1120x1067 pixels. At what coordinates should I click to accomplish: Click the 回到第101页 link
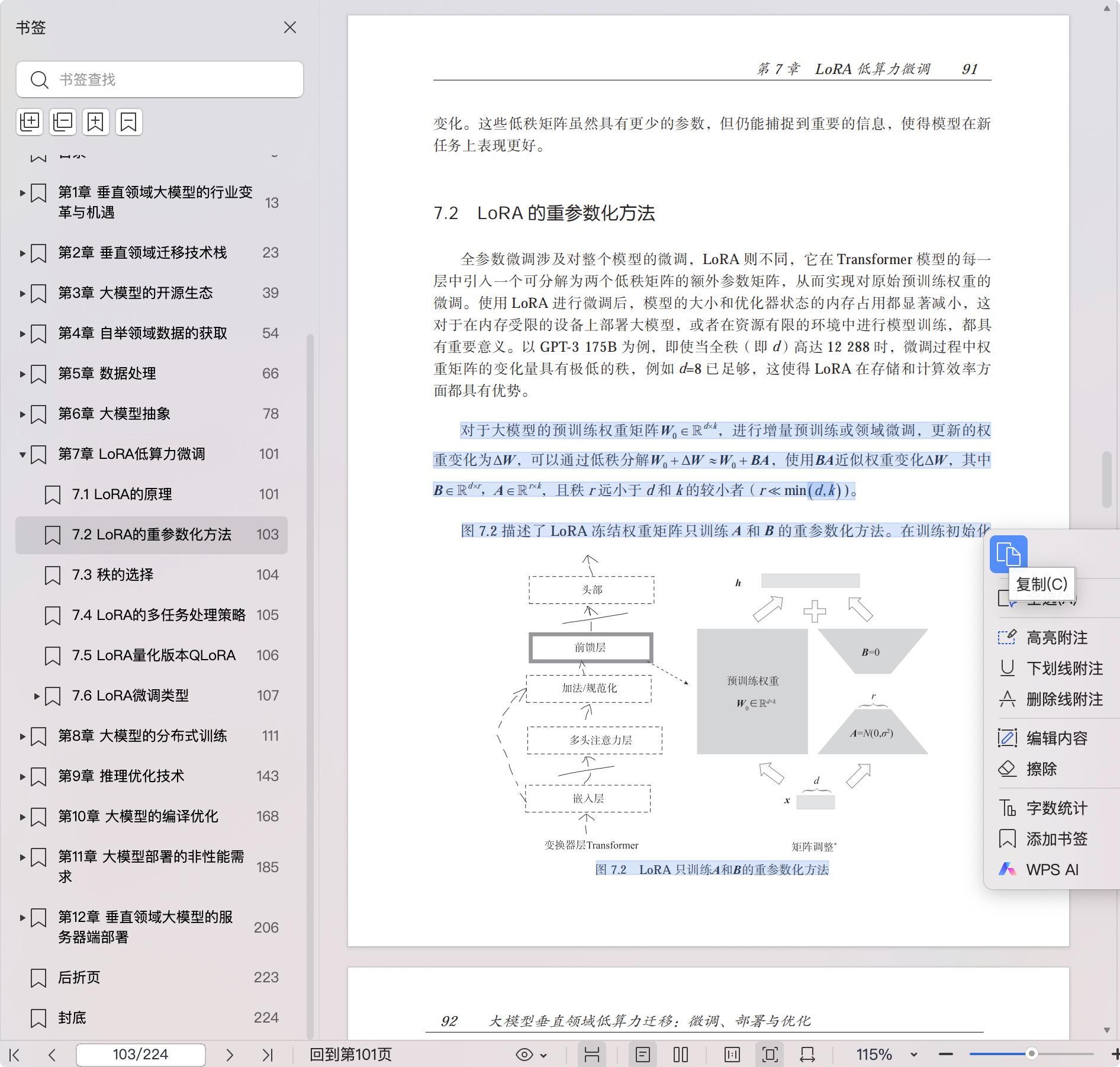350,1055
